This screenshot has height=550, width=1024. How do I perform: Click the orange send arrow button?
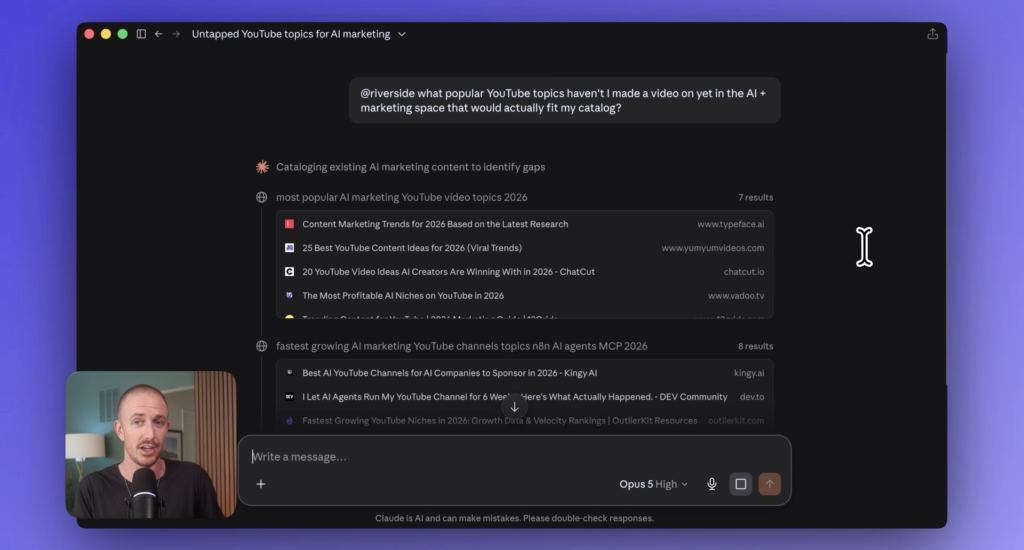coord(769,484)
